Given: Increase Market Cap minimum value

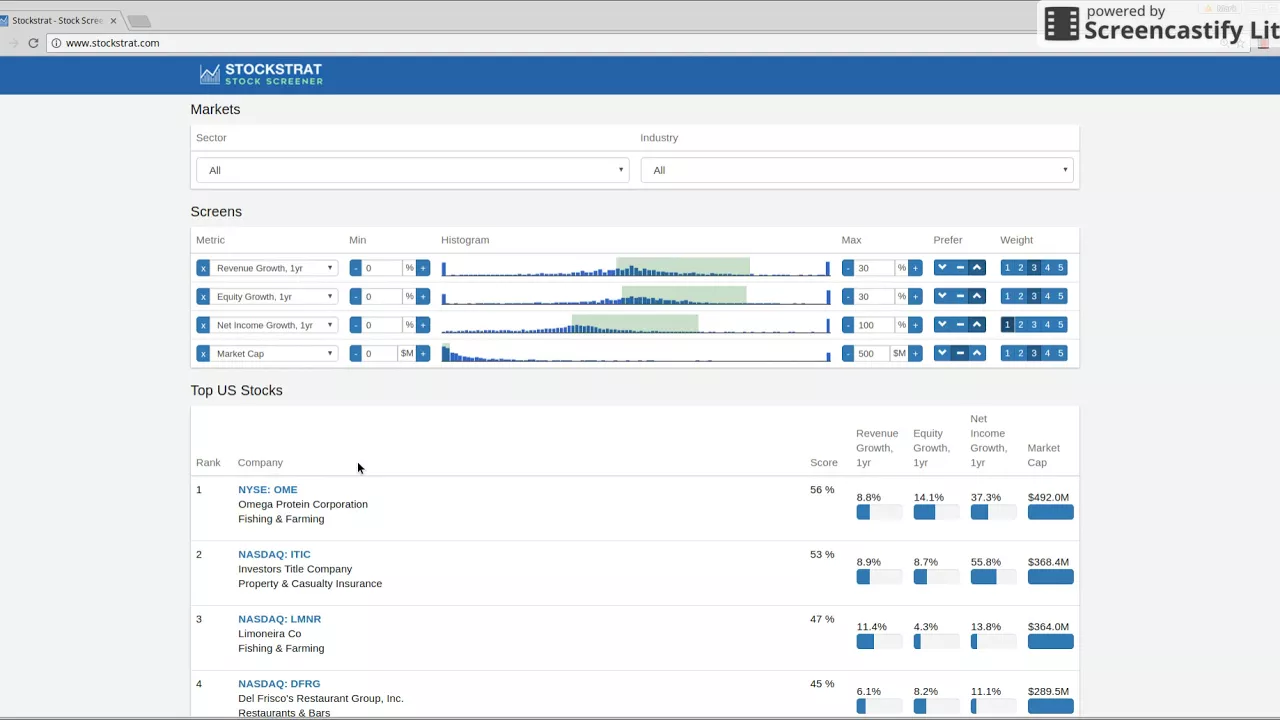Looking at the screenshot, I should pyautogui.click(x=423, y=353).
